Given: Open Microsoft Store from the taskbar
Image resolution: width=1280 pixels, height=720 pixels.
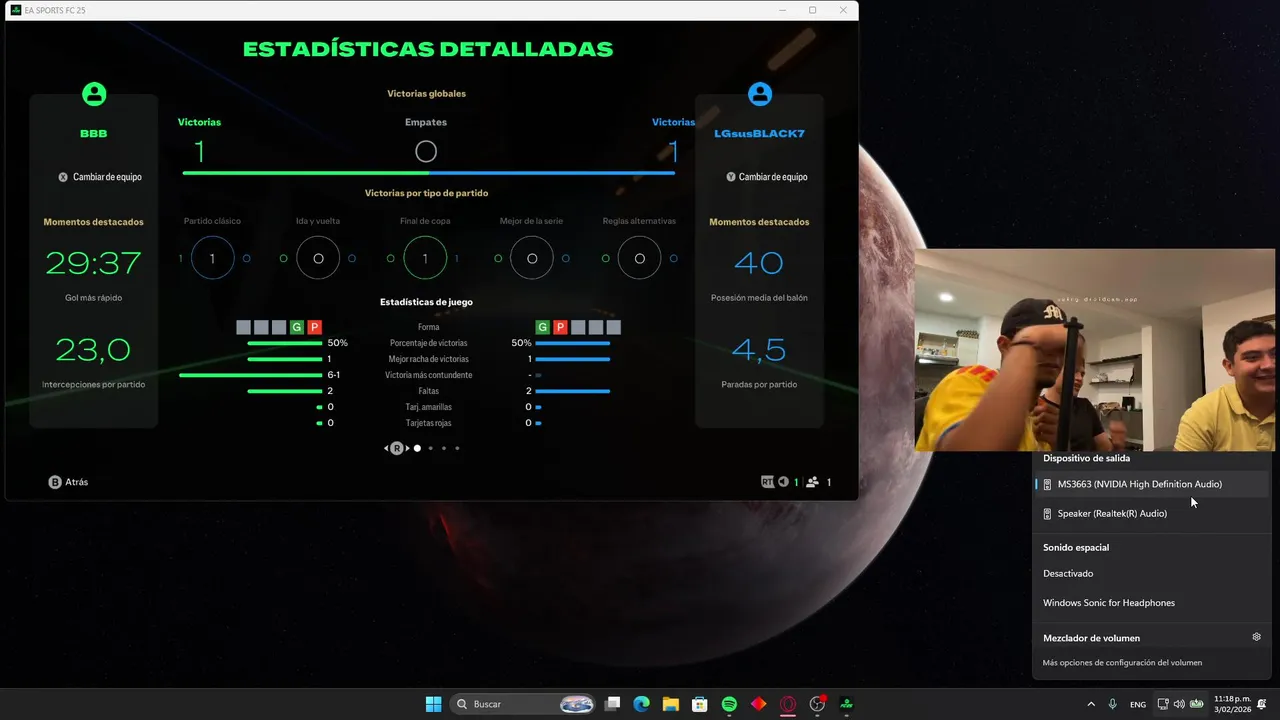Looking at the screenshot, I should 700,704.
